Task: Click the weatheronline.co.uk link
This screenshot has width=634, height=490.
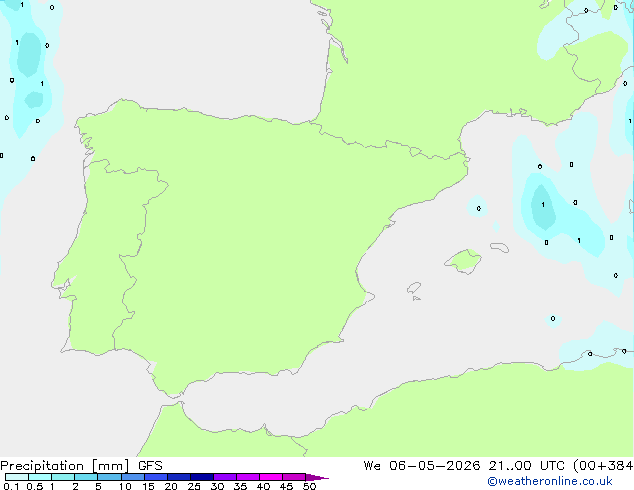Action: pos(550,481)
